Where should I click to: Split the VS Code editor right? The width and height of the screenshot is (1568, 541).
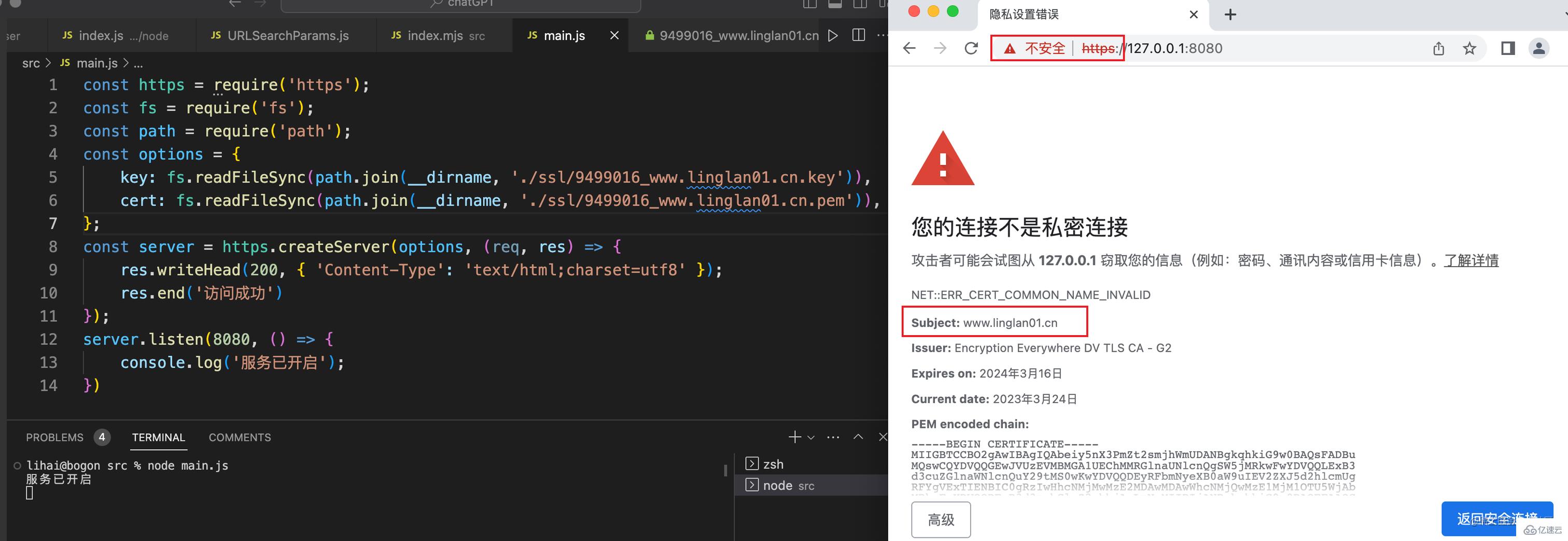859,35
